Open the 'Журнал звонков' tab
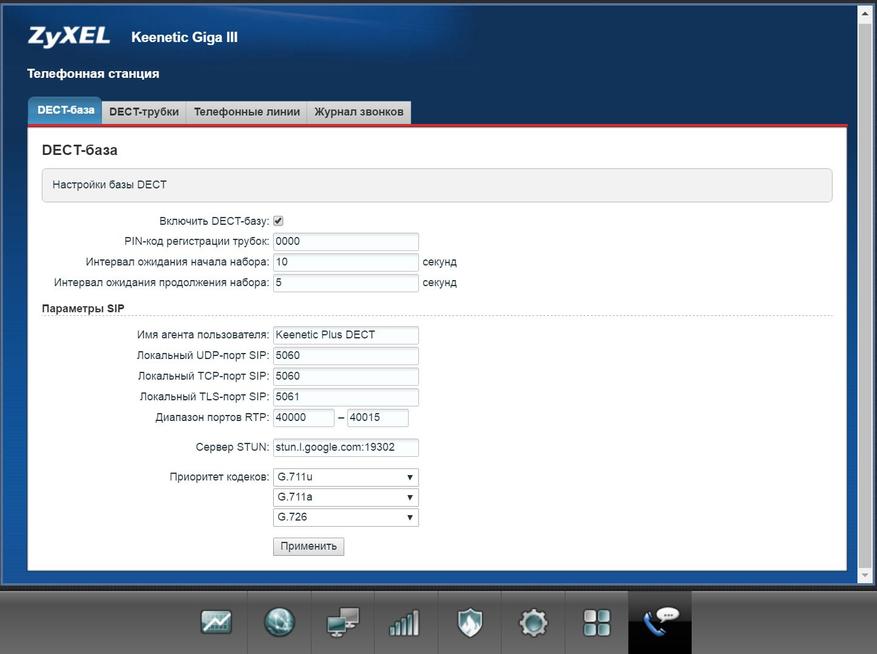 359,112
